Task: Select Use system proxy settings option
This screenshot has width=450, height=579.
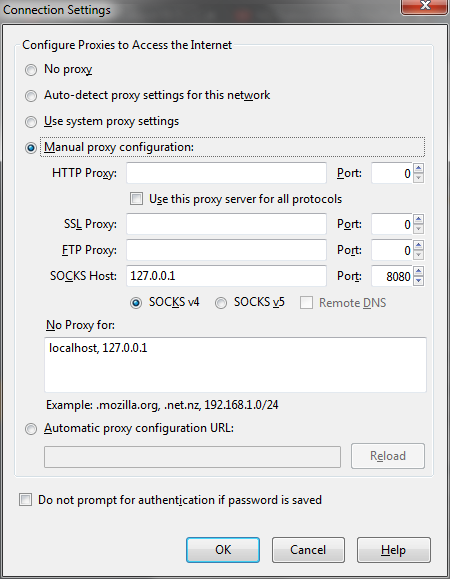Action: point(31,121)
